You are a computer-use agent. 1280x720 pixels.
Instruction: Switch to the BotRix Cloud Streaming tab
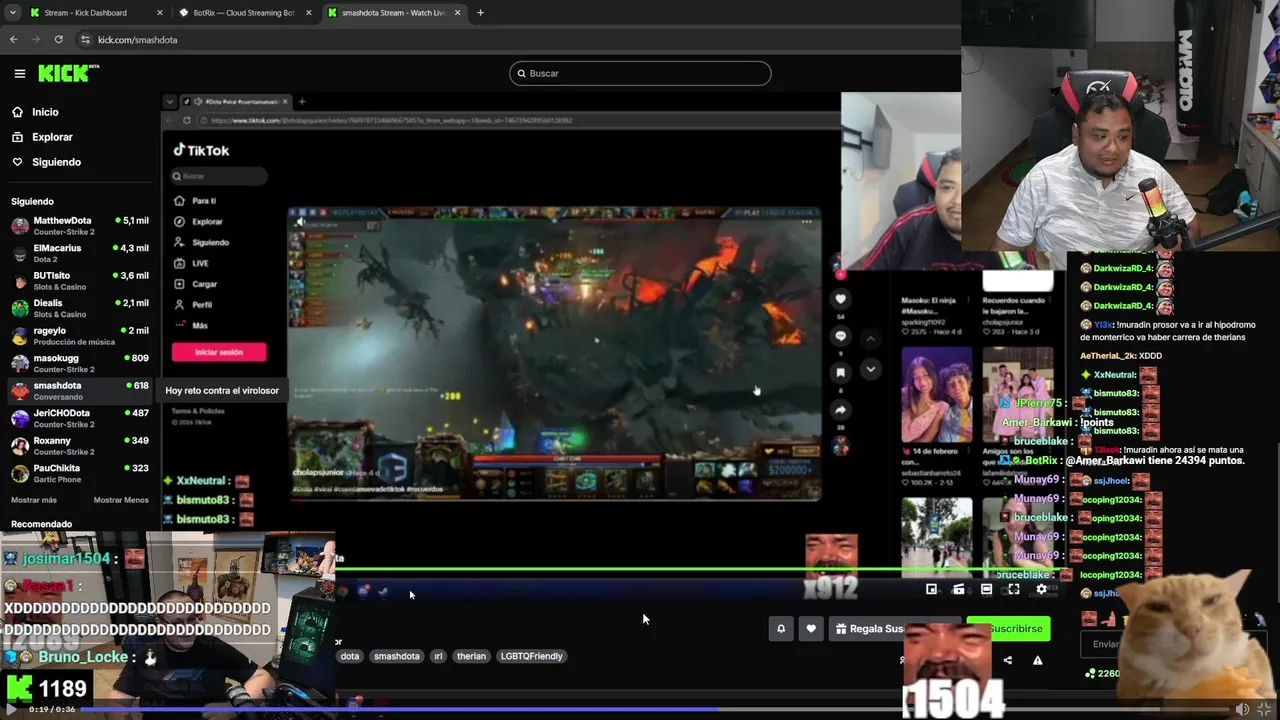tap(244, 13)
